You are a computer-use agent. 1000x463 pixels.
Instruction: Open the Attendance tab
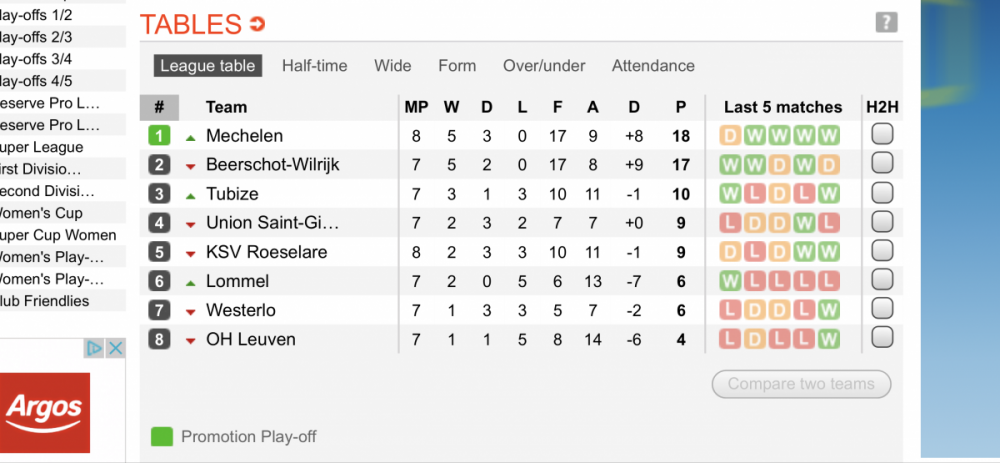(x=653, y=66)
